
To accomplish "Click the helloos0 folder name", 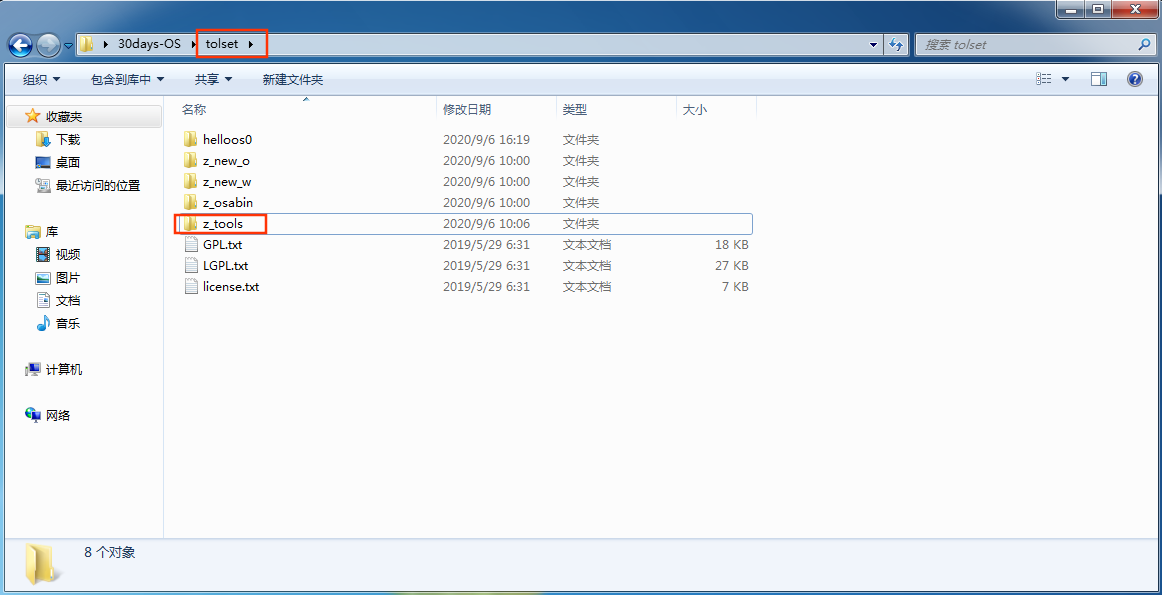I will (228, 139).
